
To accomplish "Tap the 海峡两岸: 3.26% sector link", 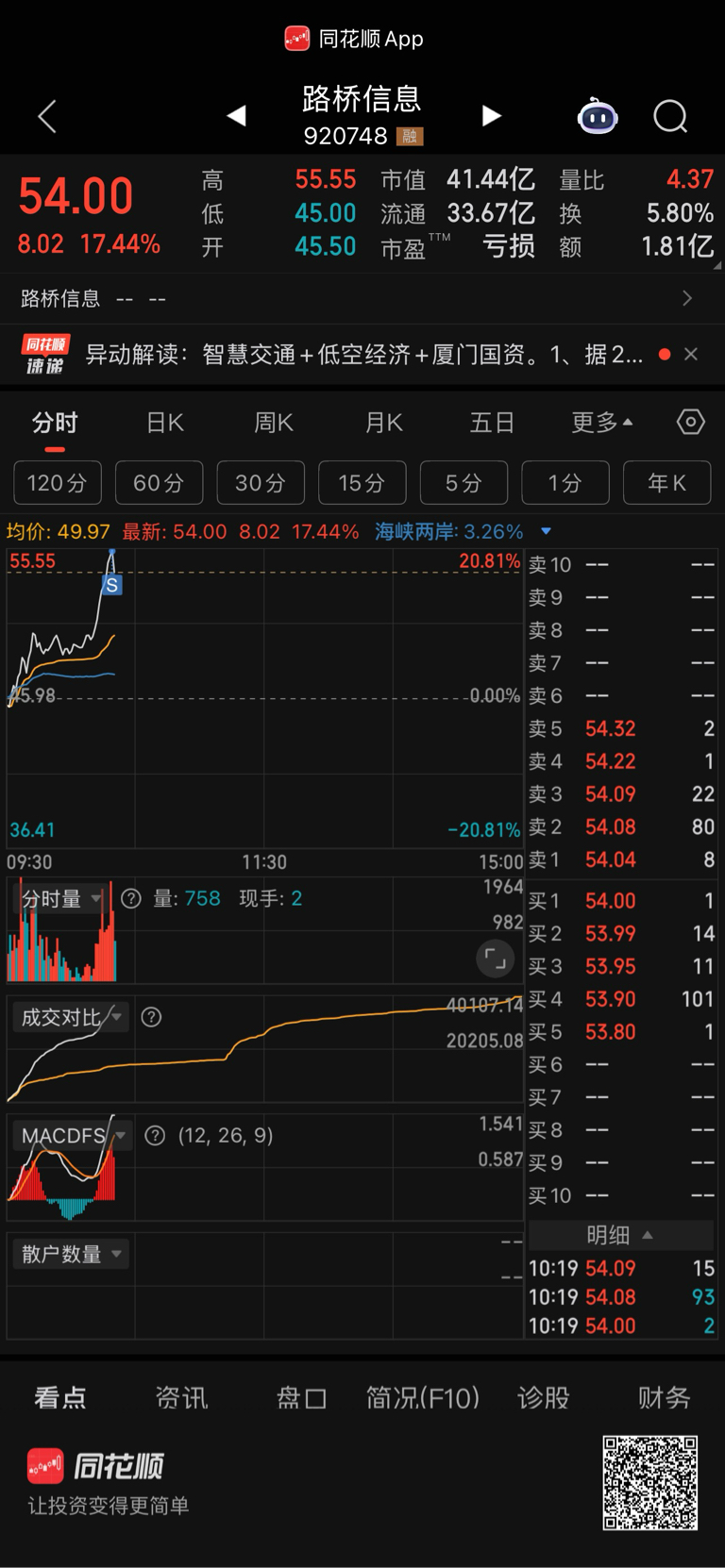I will tap(448, 531).
